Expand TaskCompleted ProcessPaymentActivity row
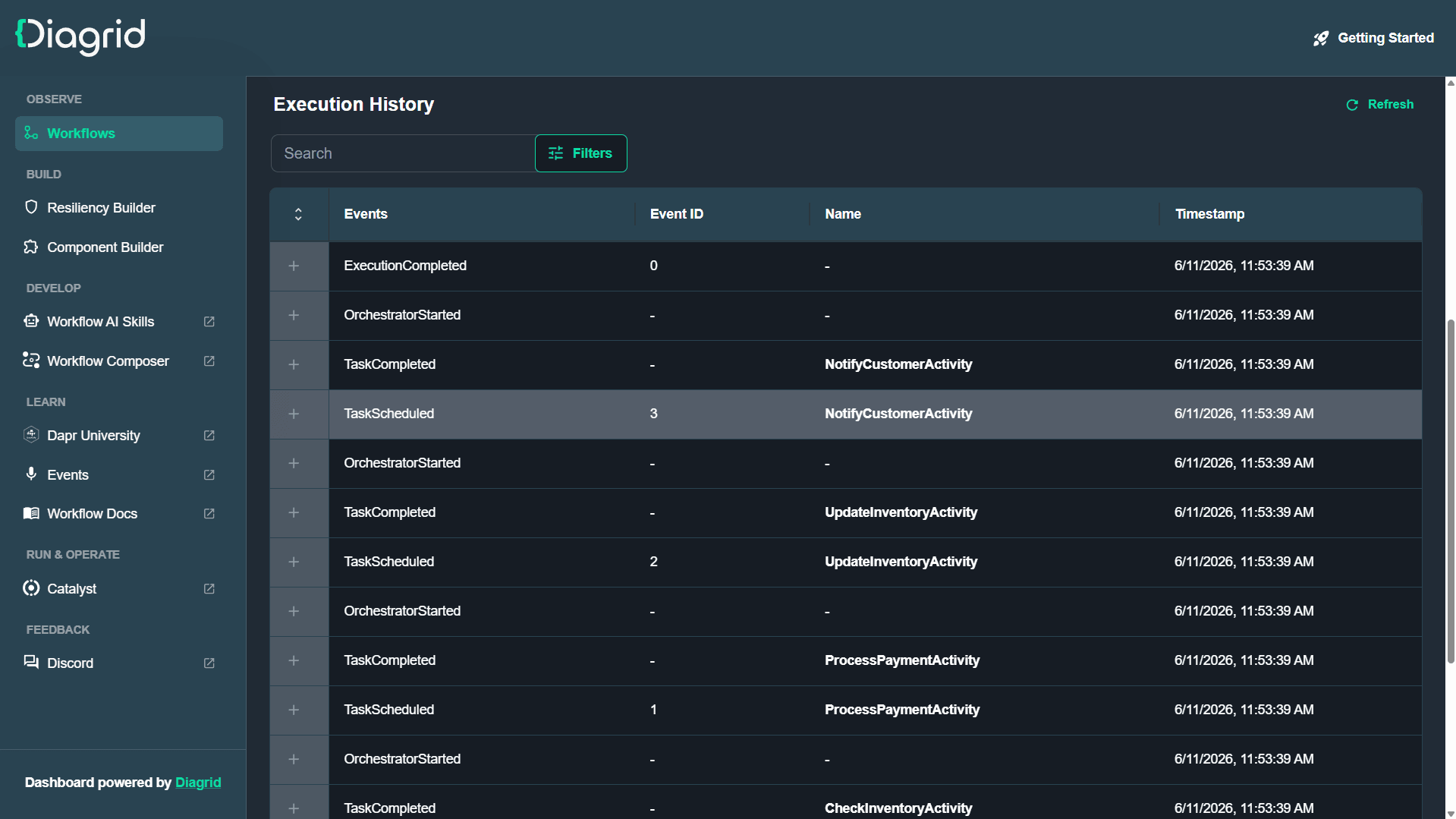The width and height of the screenshot is (1456, 819). (x=294, y=660)
